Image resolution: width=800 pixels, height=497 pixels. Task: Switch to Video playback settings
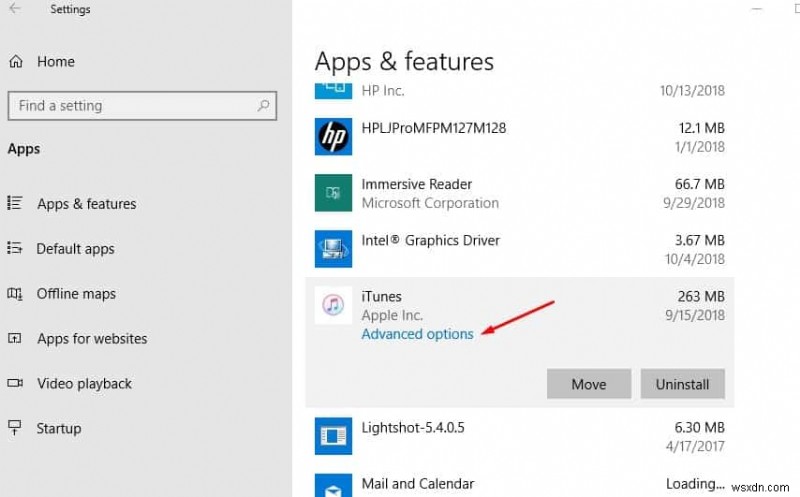[x=84, y=383]
